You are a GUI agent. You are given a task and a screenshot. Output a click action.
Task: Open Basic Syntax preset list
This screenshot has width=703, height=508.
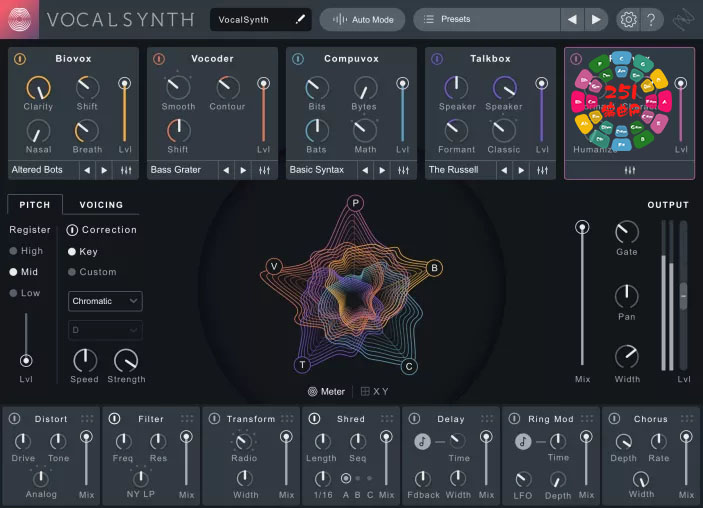click(x=321, y=170)
